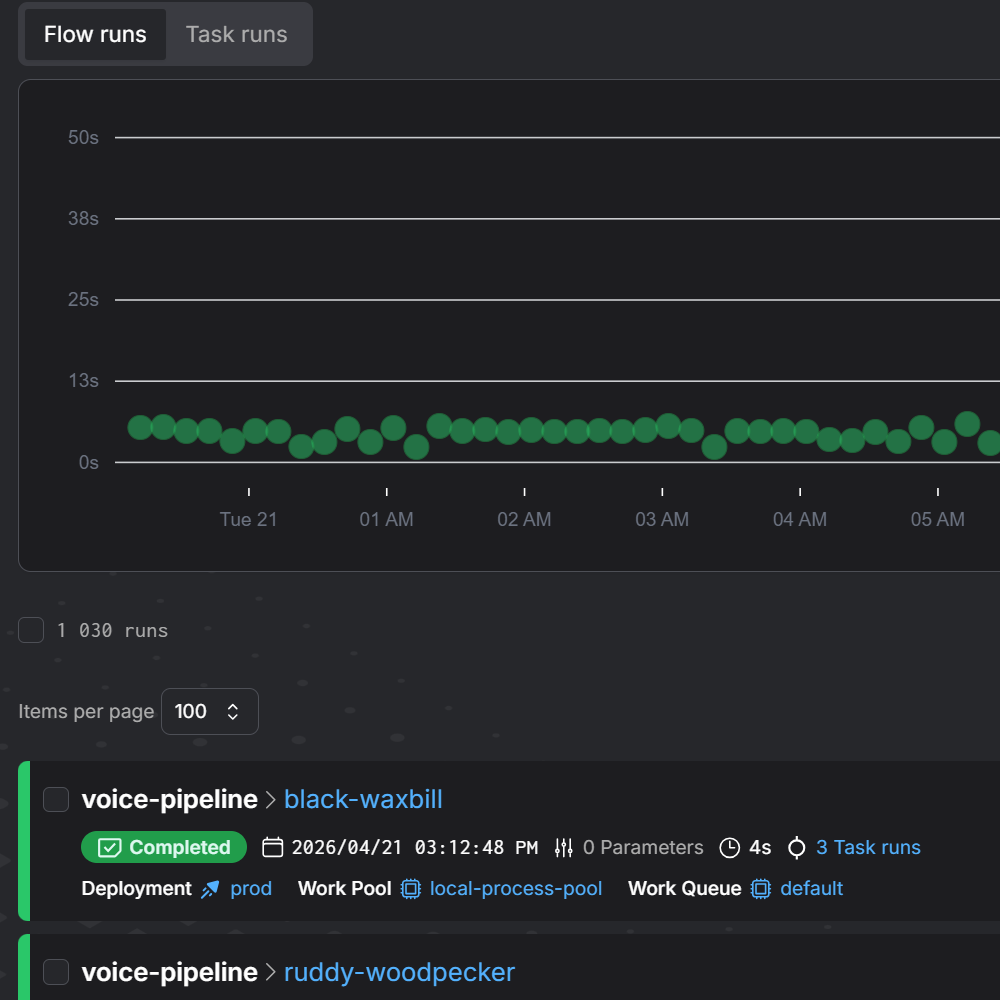Screen dimensions: 1000x1000
Task: Click the 1 030 runs count text
Action: [x=112, y=631]
